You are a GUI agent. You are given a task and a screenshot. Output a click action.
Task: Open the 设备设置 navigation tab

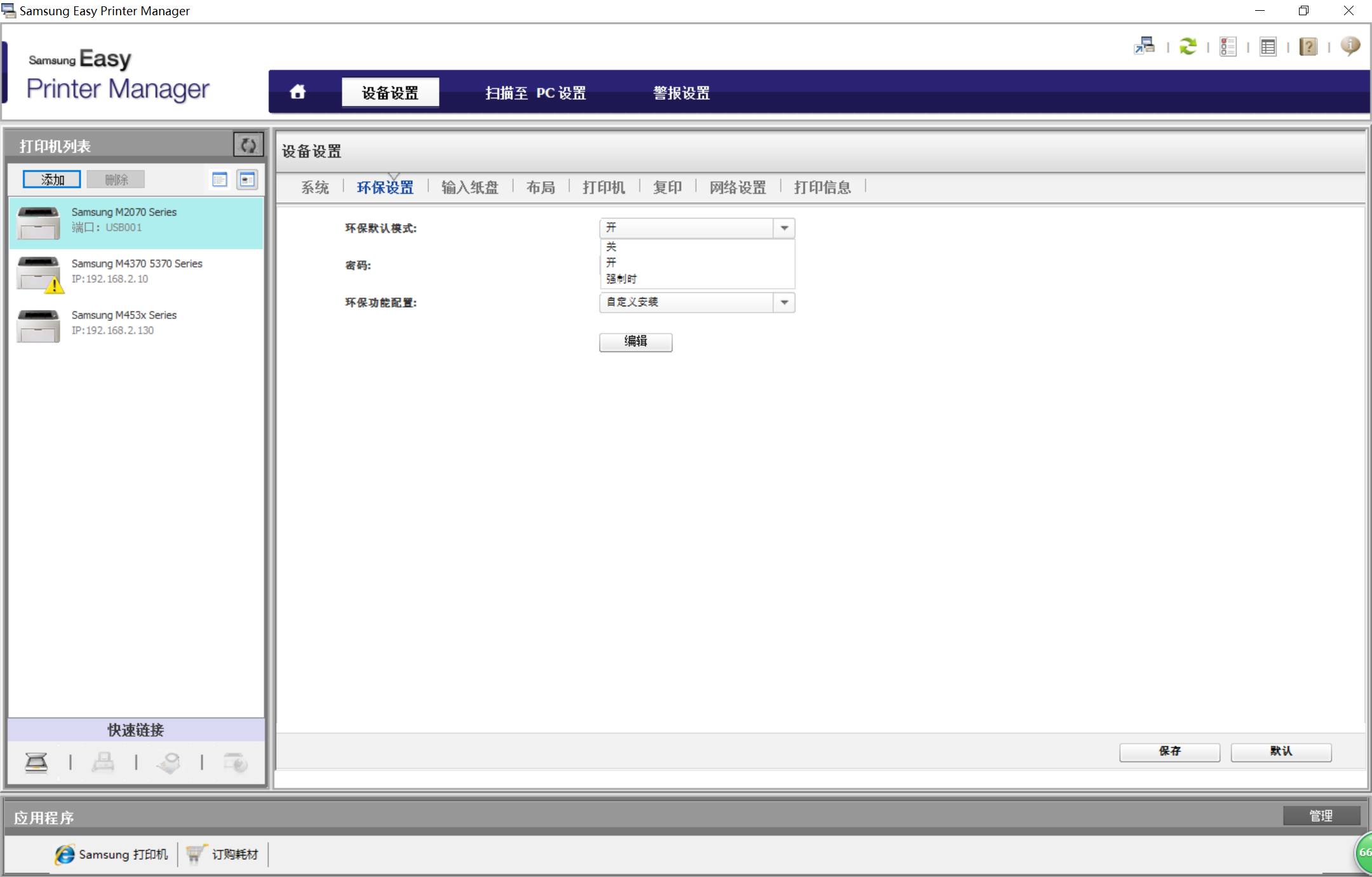[390, 93]
